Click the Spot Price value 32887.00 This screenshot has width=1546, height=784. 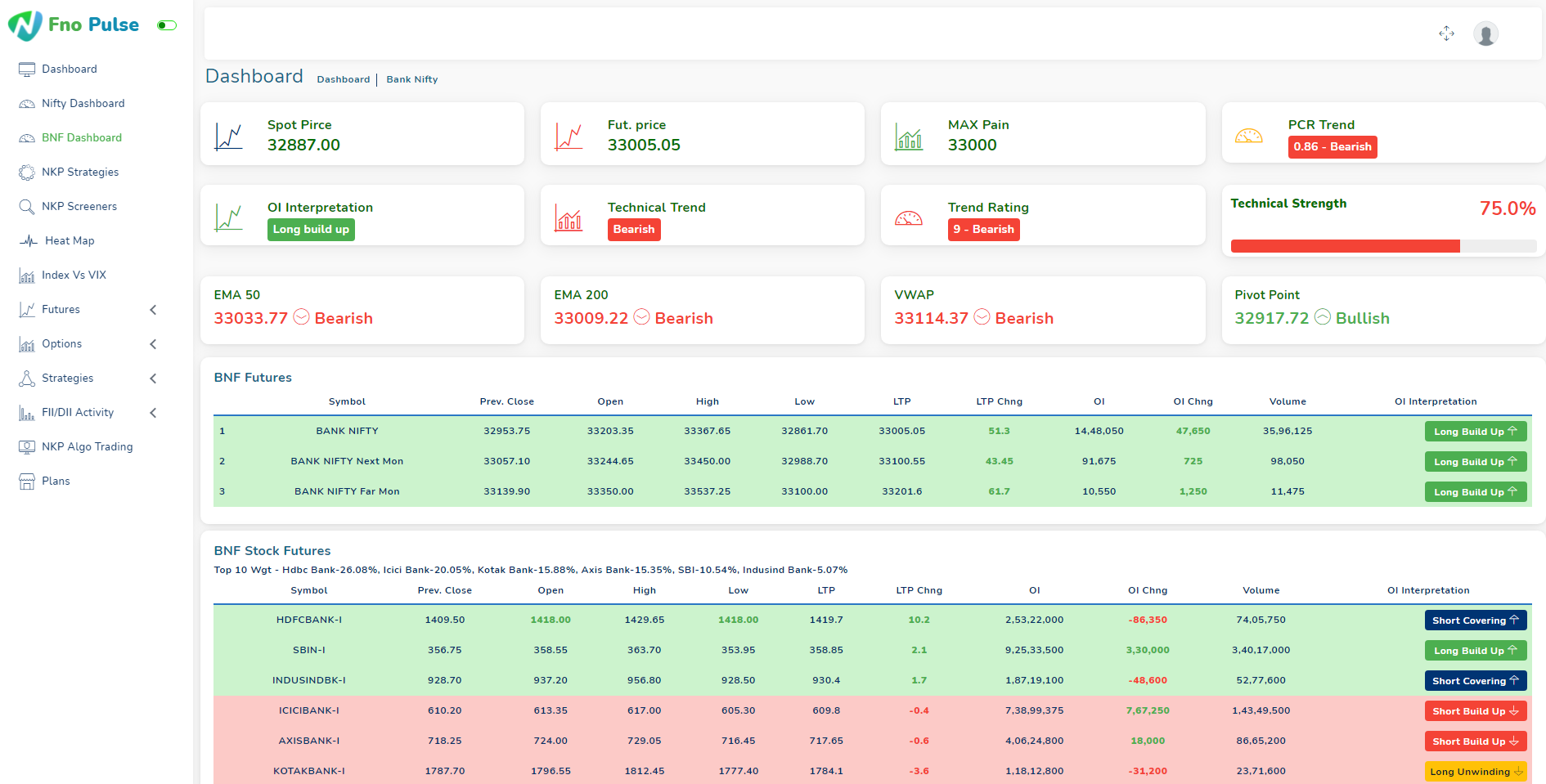point(303,145)
